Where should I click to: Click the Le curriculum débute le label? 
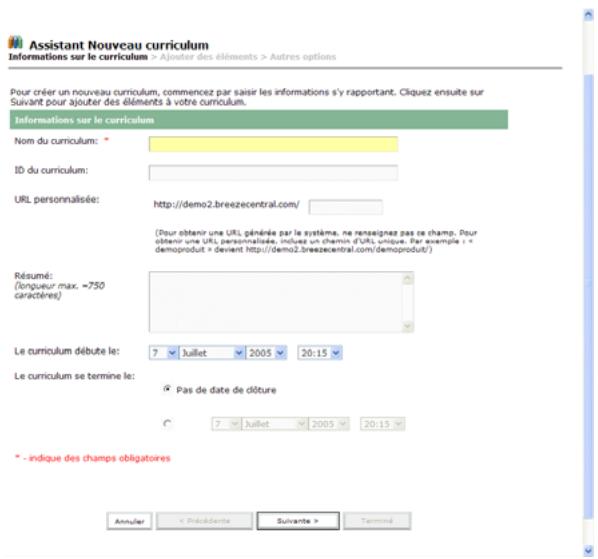(67, 351)
